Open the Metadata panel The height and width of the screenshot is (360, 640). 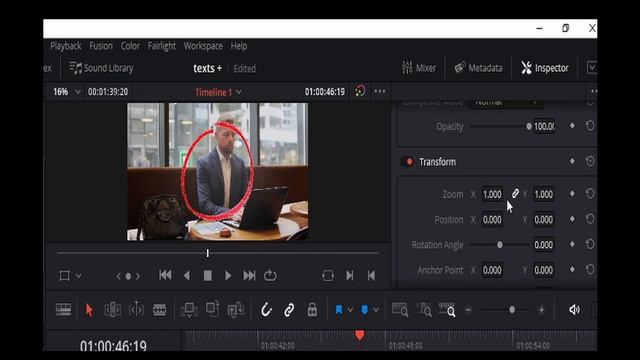click(x=478, y=68)
